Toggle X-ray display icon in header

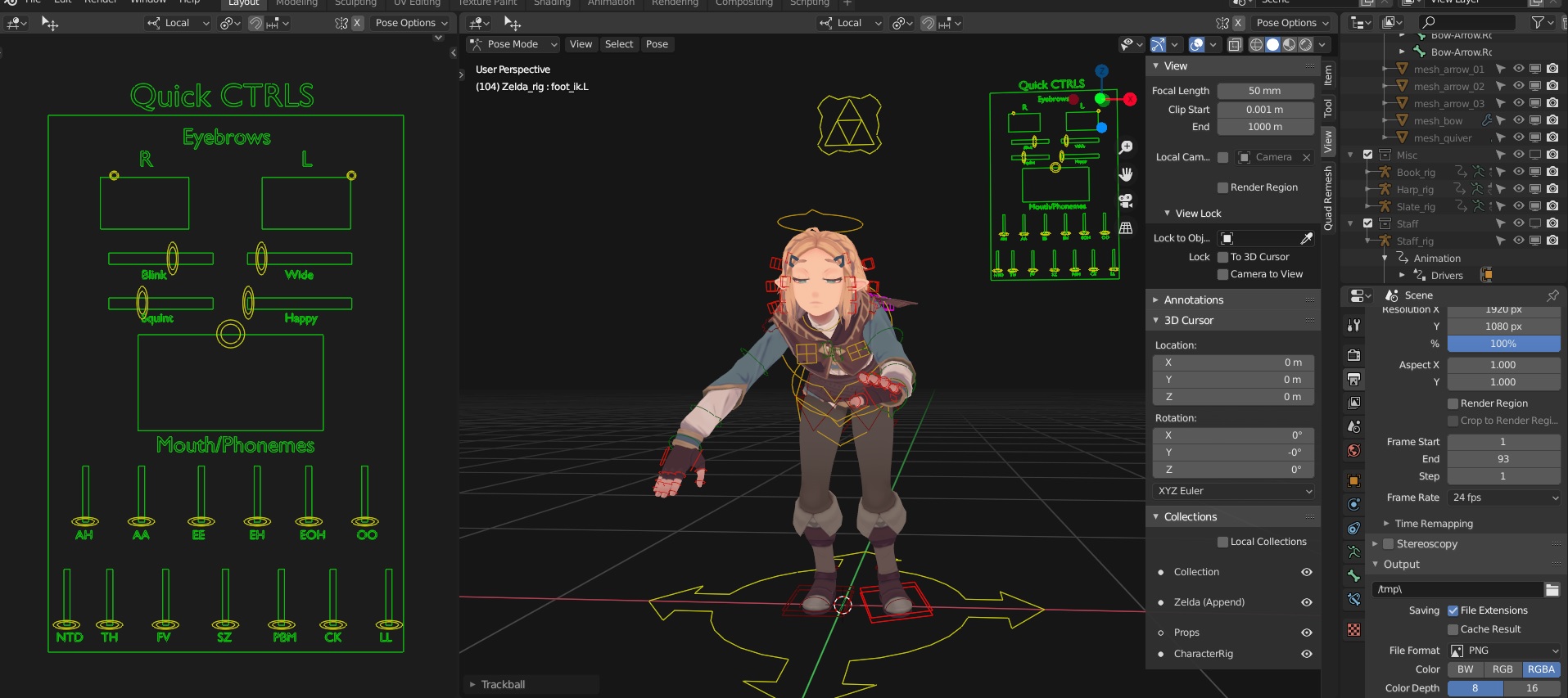[1235, 45]
